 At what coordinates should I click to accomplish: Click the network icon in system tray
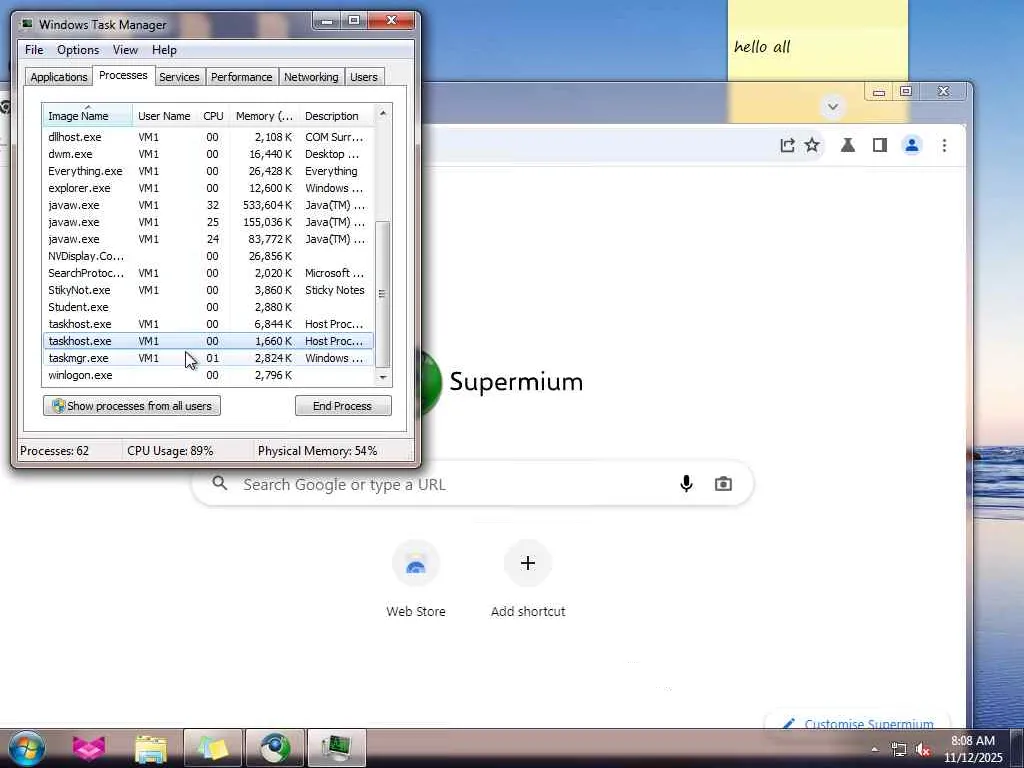pos(899,750)
